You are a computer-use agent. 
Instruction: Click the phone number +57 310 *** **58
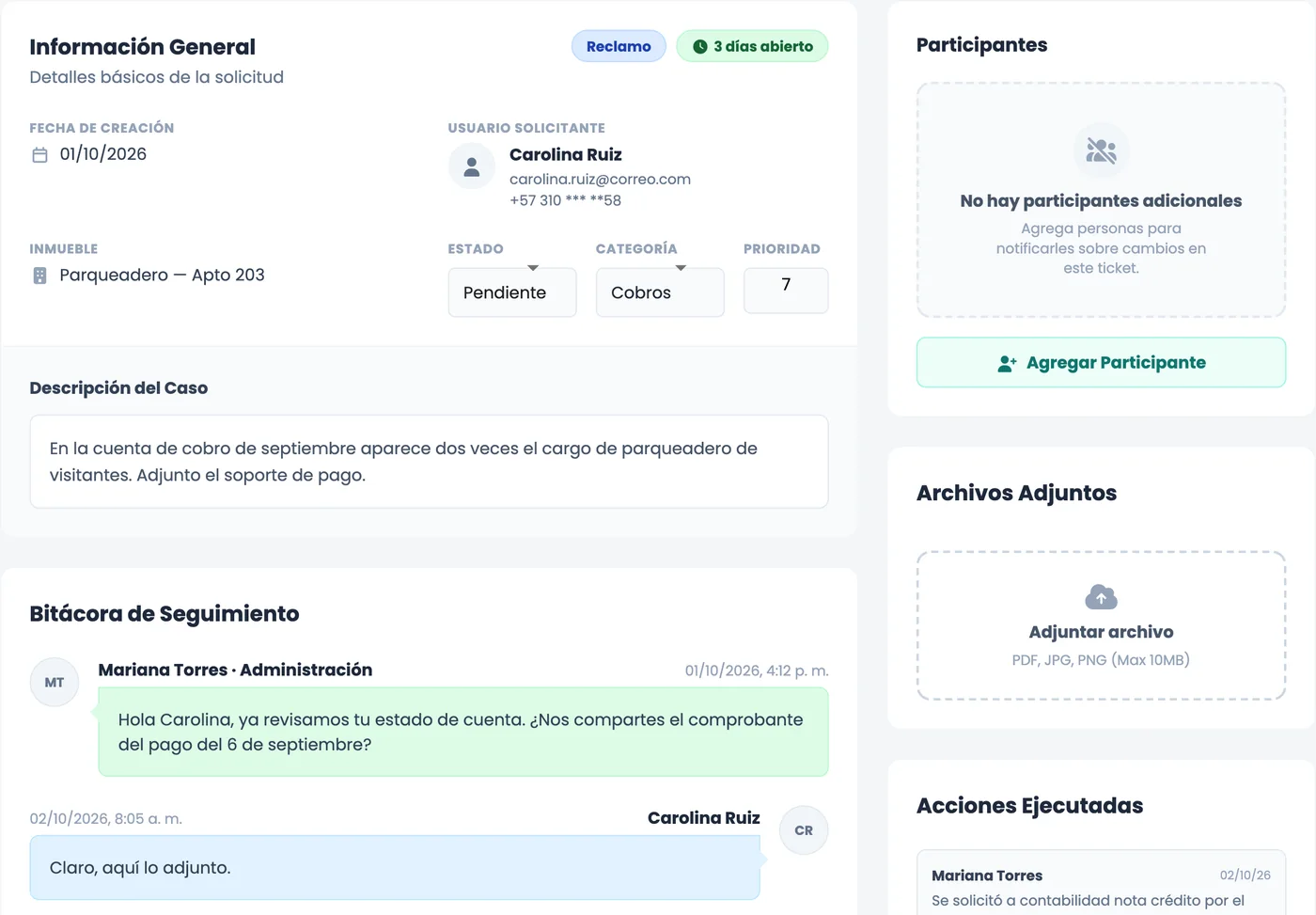click(565, 200)
